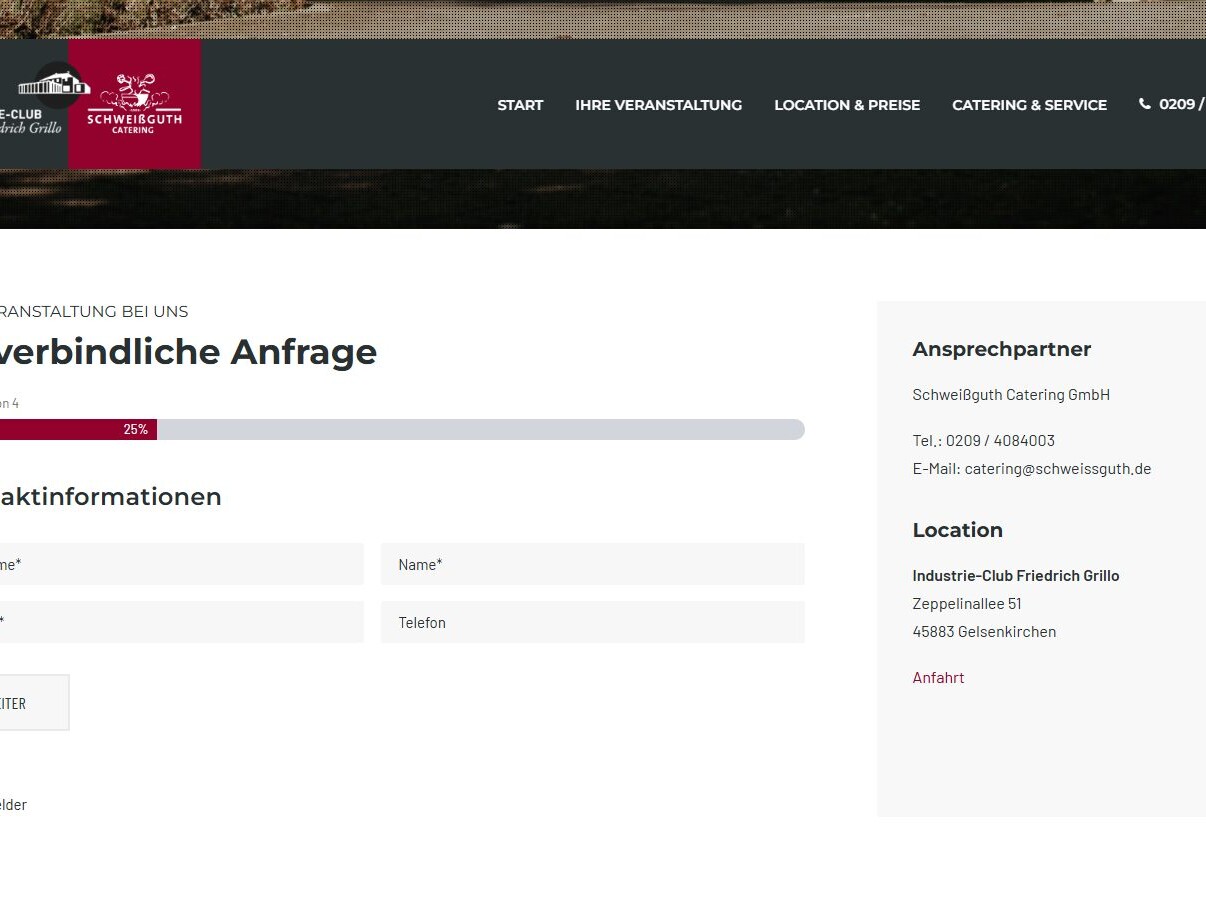The image size is (1206, 905).
Task: Click the Schweißguth Catering logo
Action: pyautogui.click(x=134, y=104)
